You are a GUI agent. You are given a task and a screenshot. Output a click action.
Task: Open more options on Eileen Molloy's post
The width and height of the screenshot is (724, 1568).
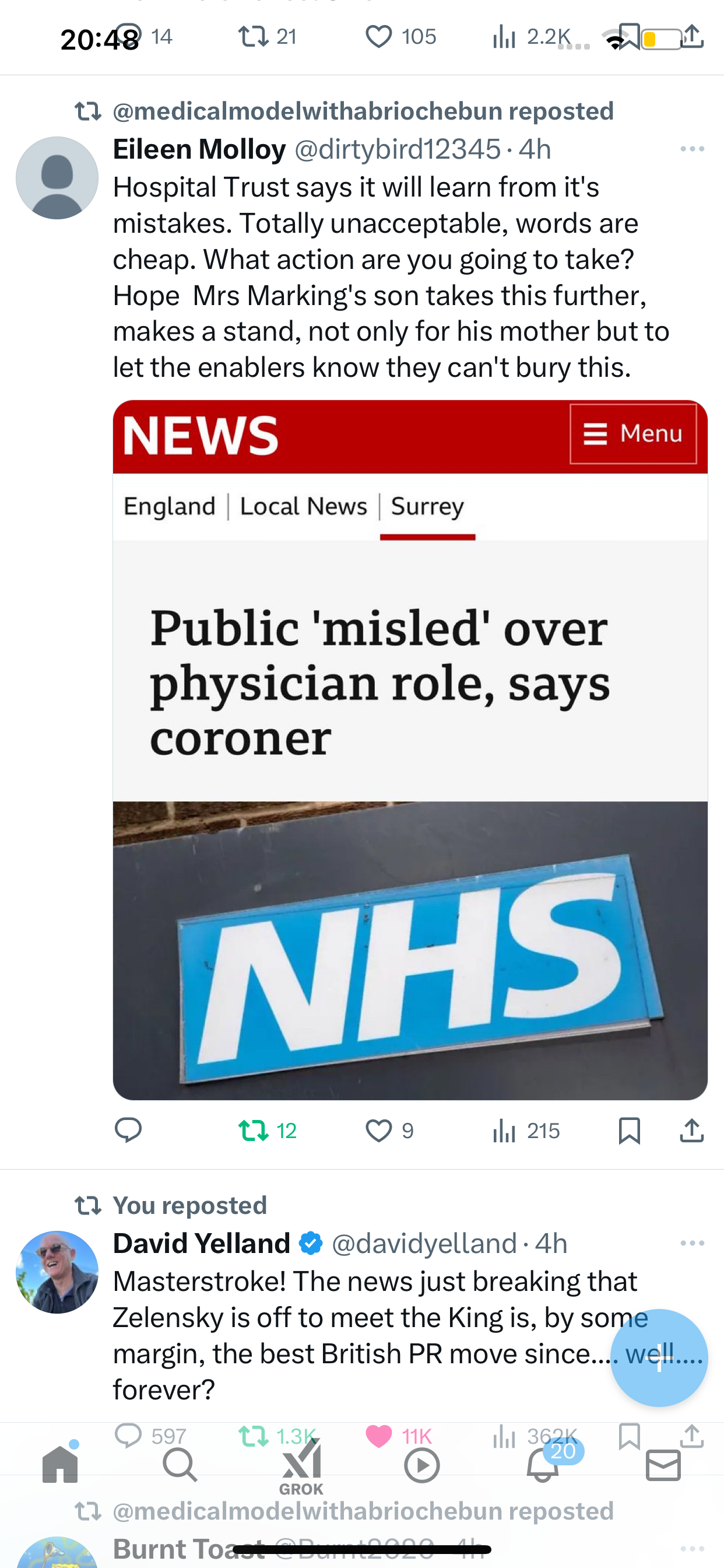pos(693,149)
